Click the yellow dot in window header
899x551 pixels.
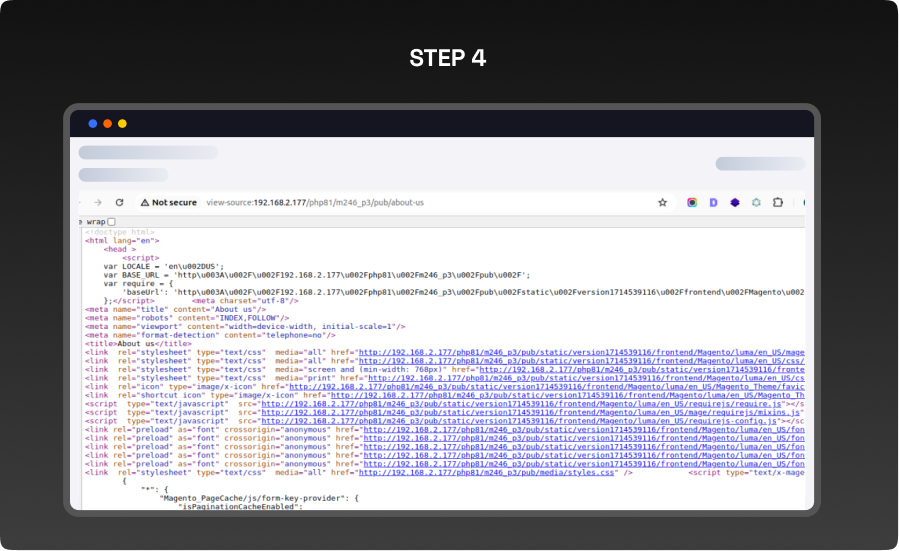[122, 124]
